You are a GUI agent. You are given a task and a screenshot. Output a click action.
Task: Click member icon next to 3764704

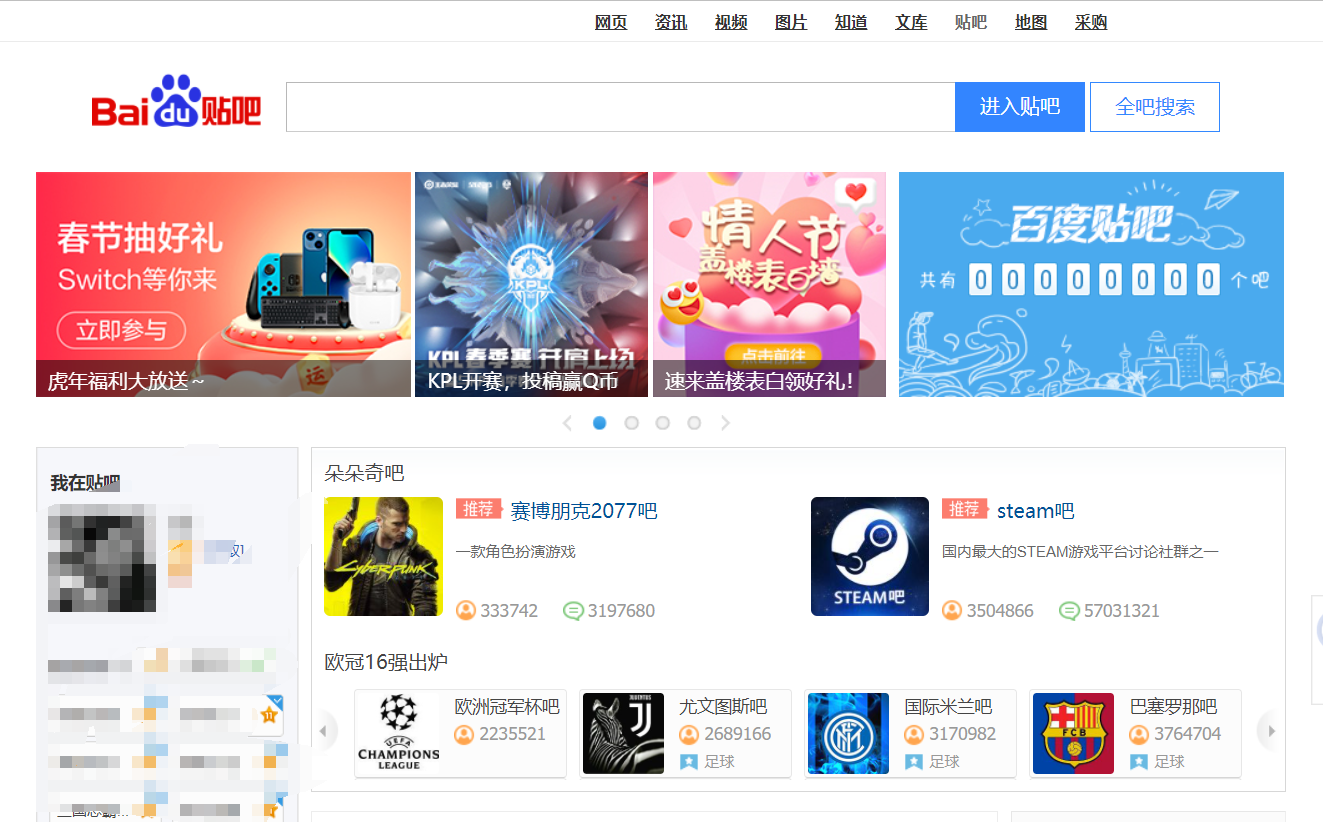tap(1139, 735)
